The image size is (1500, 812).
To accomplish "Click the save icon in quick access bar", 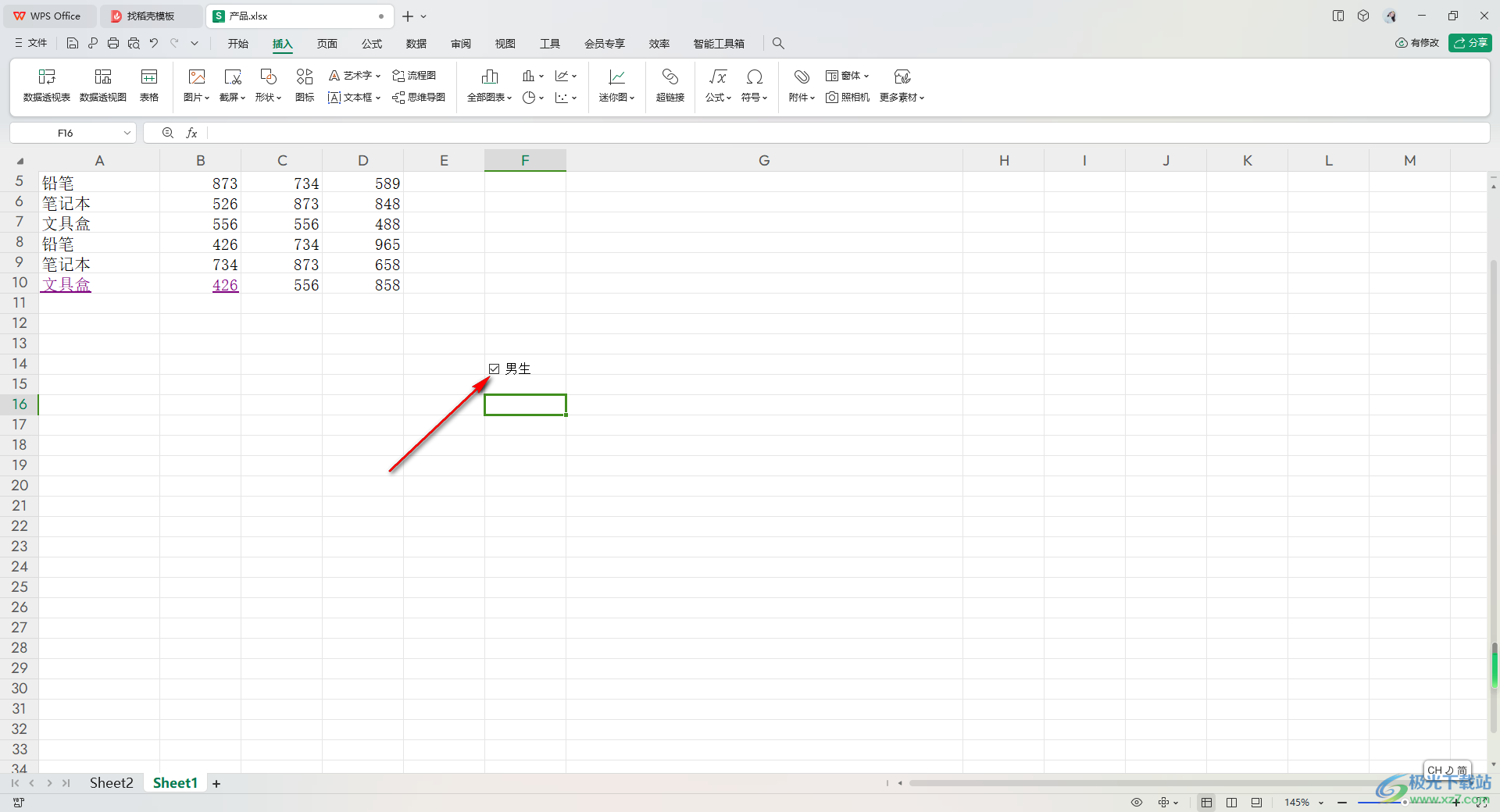I will pyautogui.click(x=73, y=44).
